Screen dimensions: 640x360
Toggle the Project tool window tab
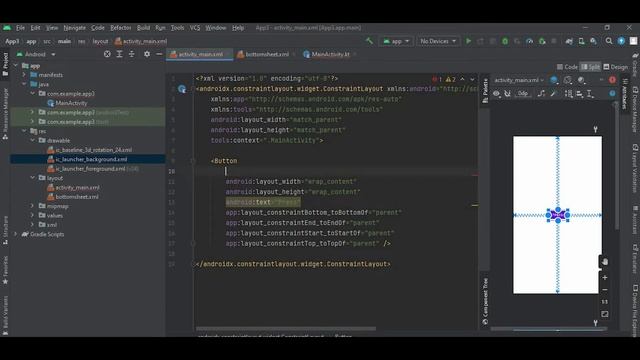coord(5,64)
